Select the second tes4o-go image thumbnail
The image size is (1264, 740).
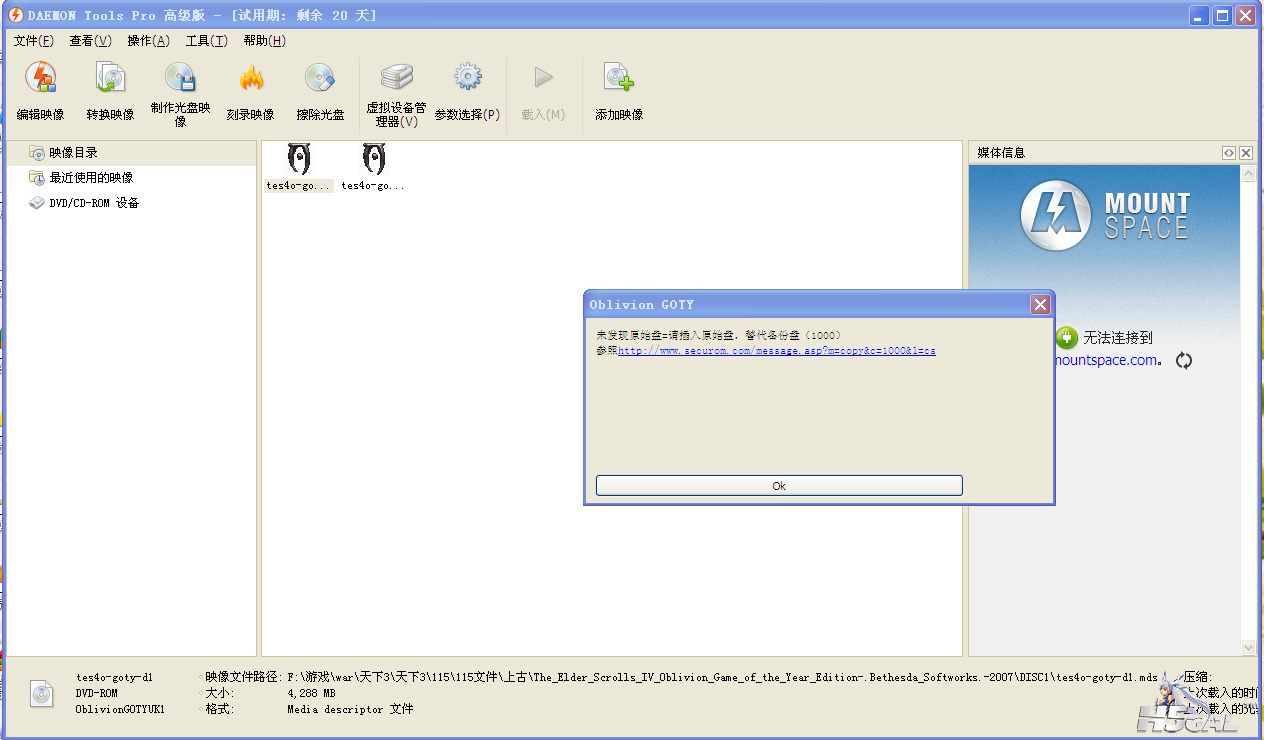[x=373, y=166]
